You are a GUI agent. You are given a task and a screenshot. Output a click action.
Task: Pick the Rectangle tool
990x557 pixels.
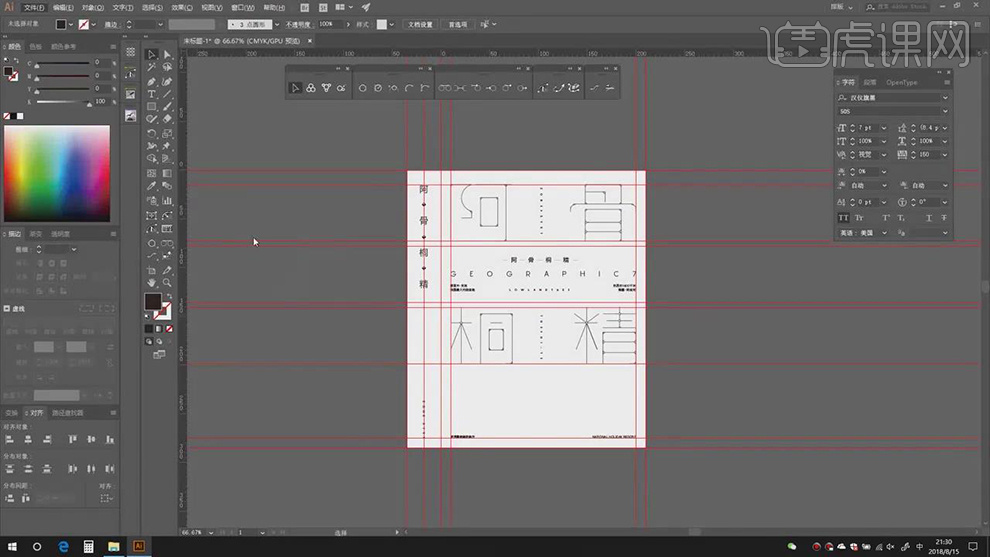pos(151,106)
